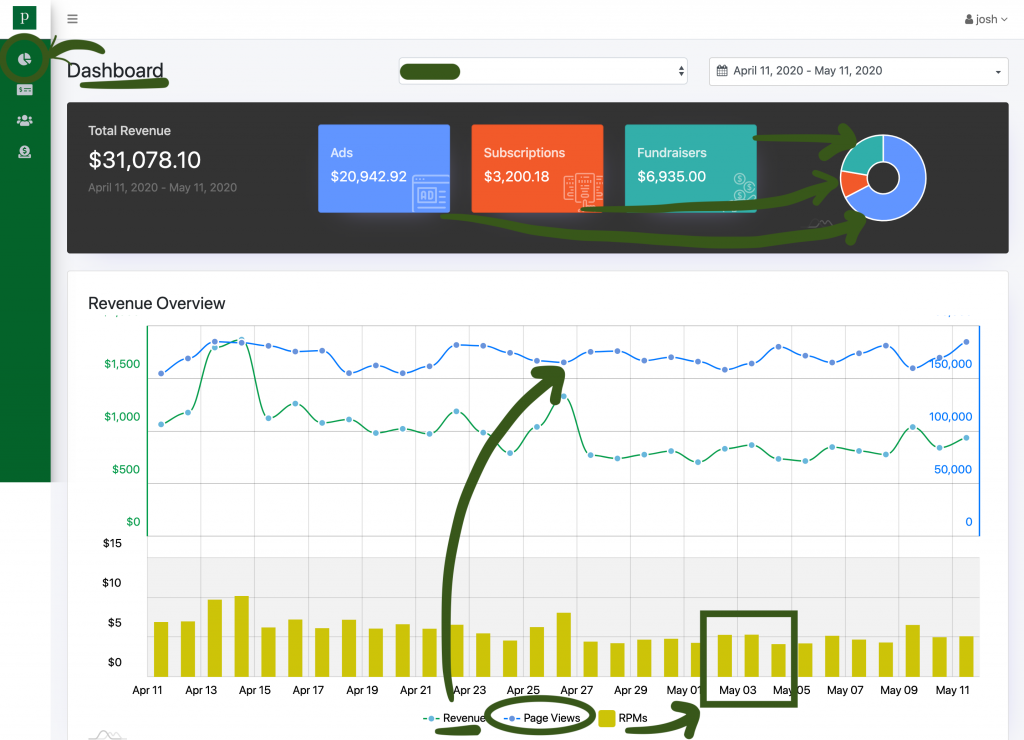Click the $15 RPM axis label

point(112,543)
